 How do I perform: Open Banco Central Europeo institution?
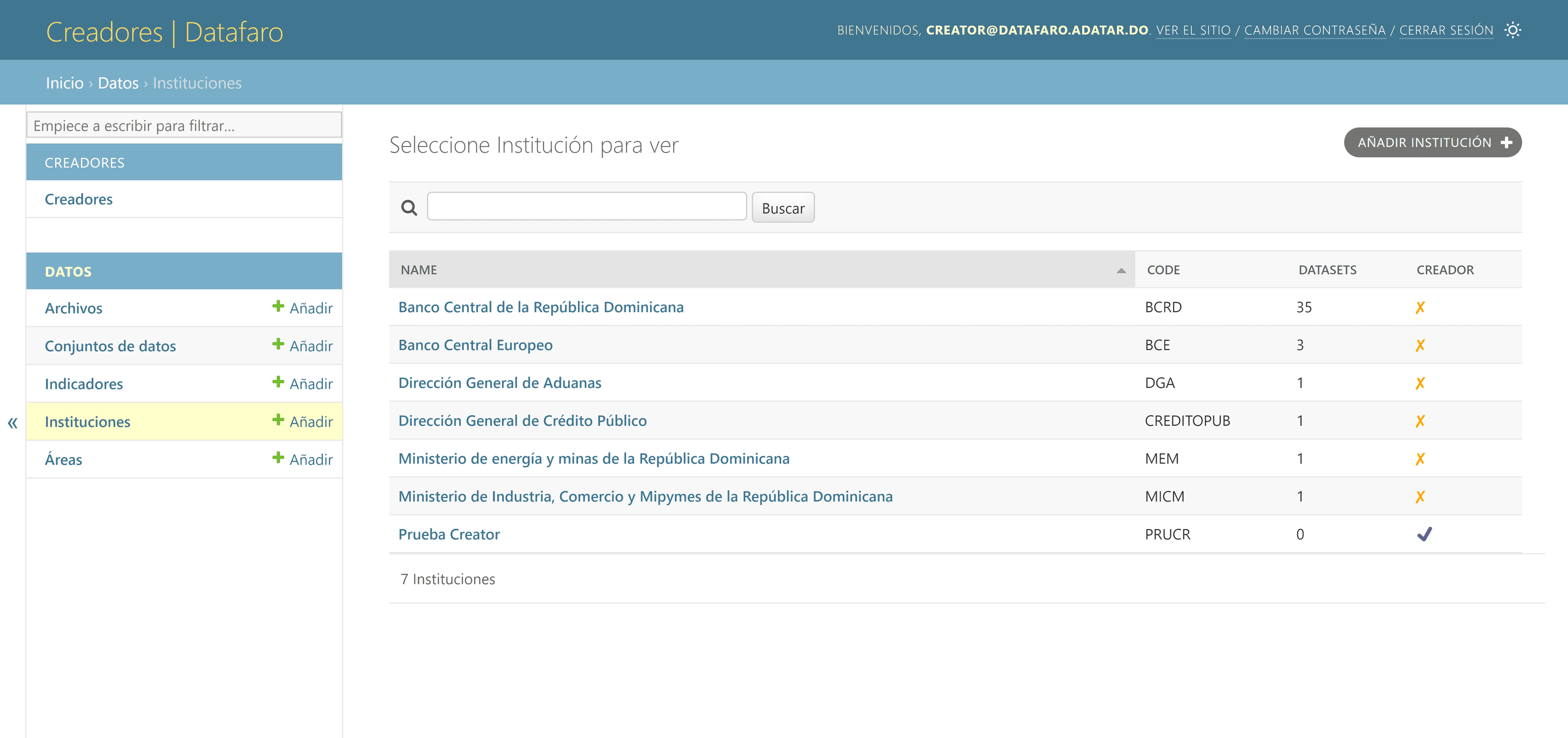pyautogui.click(x=475, y=345)
